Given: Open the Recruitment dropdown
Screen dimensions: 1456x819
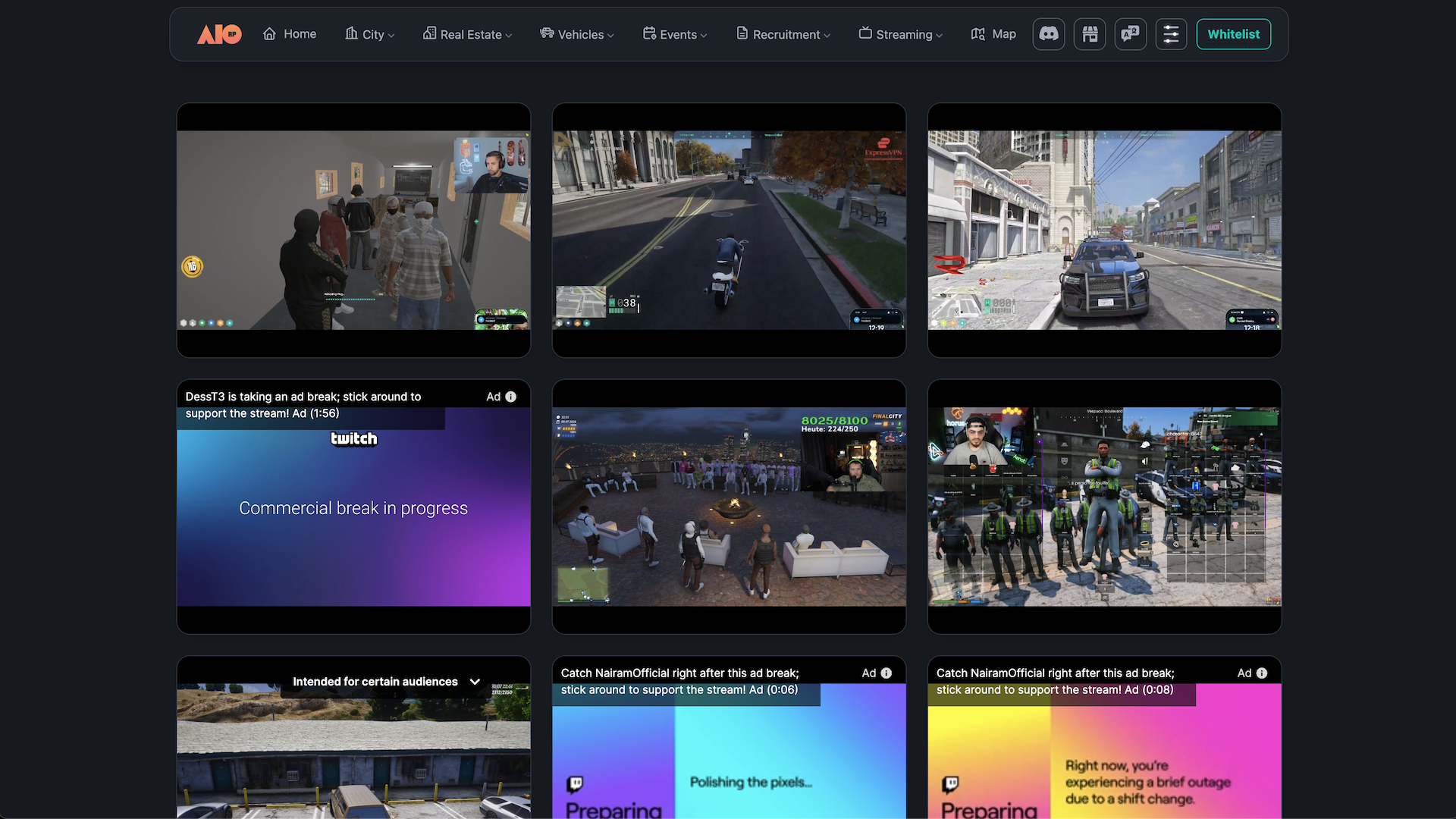Looking at the screenshot, I should [x=783, y=35].
